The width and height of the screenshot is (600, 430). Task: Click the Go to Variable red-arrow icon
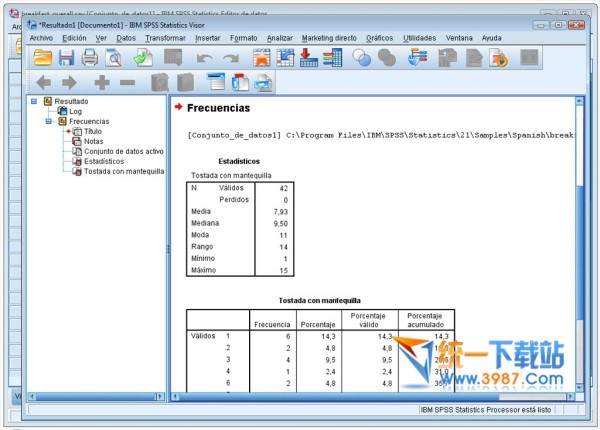(308, 58)
